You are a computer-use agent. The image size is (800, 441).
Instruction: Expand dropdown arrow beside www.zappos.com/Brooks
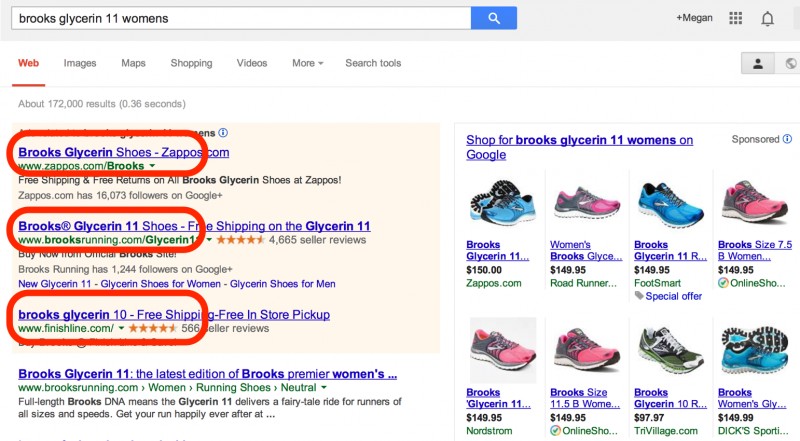click(x=152, y=166)
